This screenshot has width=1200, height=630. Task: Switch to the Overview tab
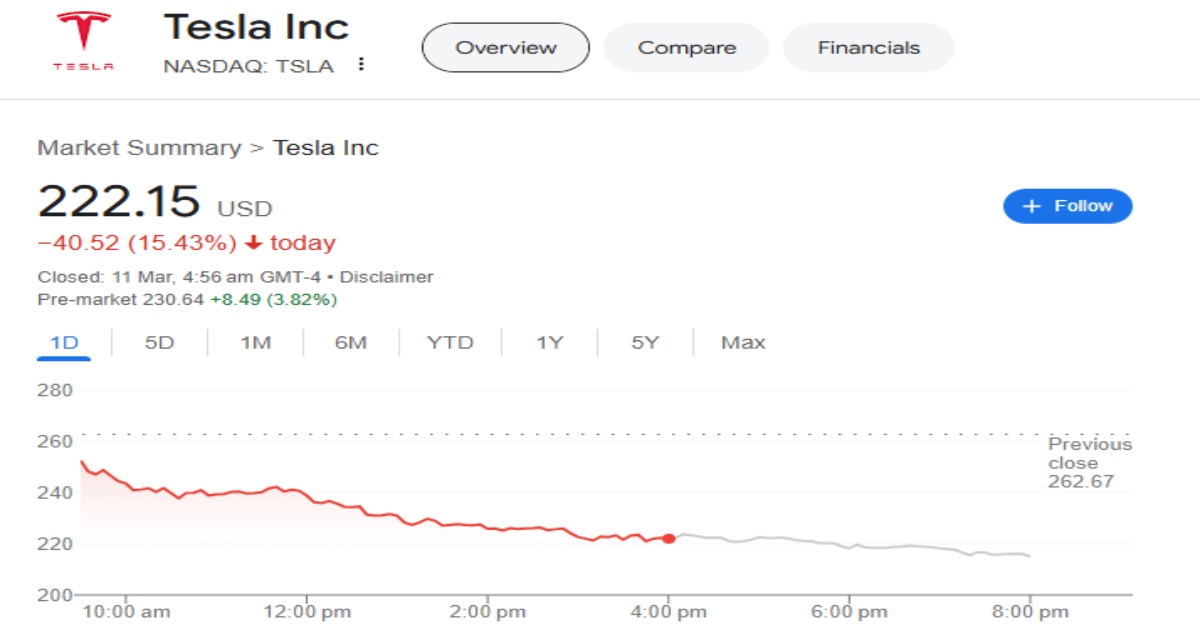point(505,48)
